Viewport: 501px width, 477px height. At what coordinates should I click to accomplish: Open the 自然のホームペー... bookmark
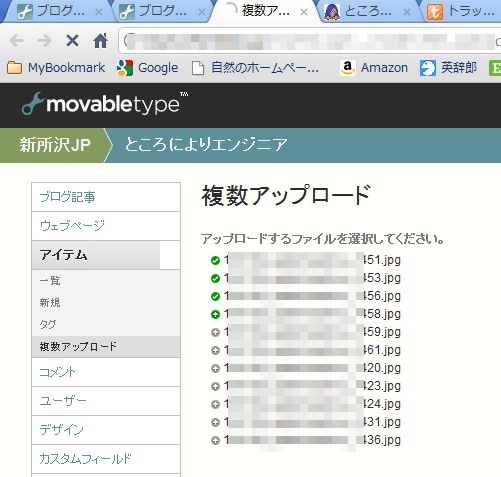tap(255, 68)
